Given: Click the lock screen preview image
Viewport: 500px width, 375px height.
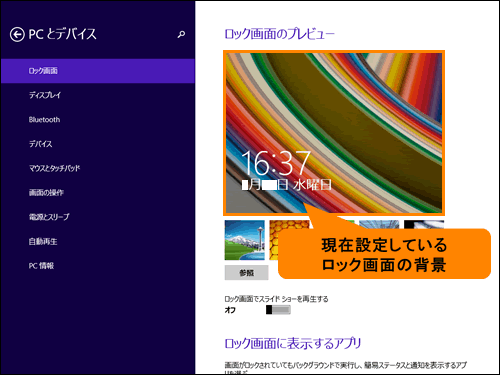Looking at the screenshot, I should (x=334, y=133).
